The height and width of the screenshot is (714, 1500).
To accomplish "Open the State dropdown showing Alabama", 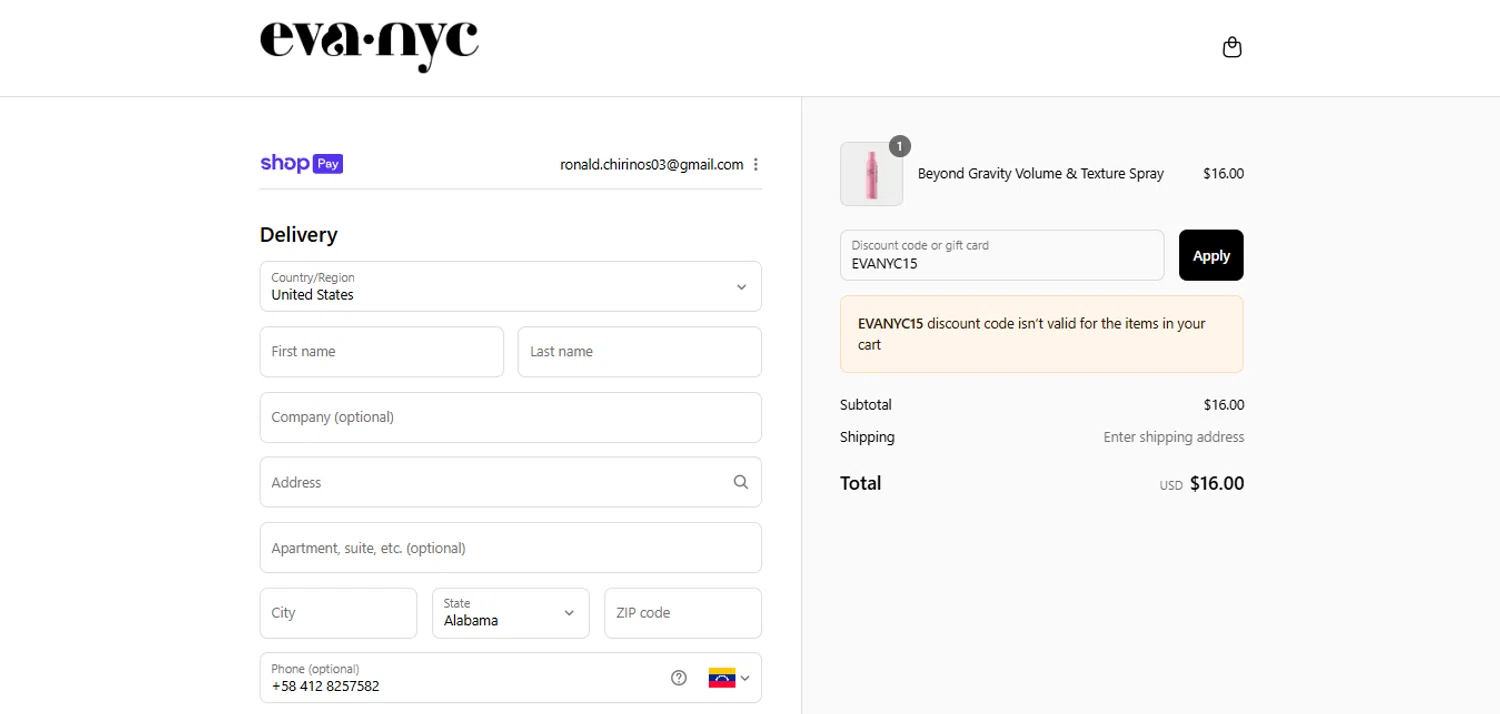I will tap(510, 612).
